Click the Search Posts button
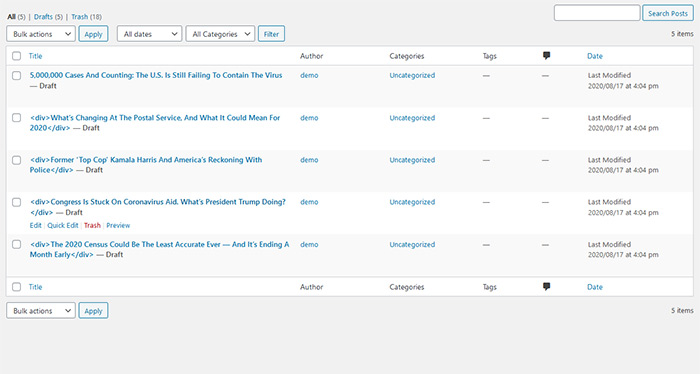The height and width of the screenshot is (374, 700). click(x=668, y=13)
